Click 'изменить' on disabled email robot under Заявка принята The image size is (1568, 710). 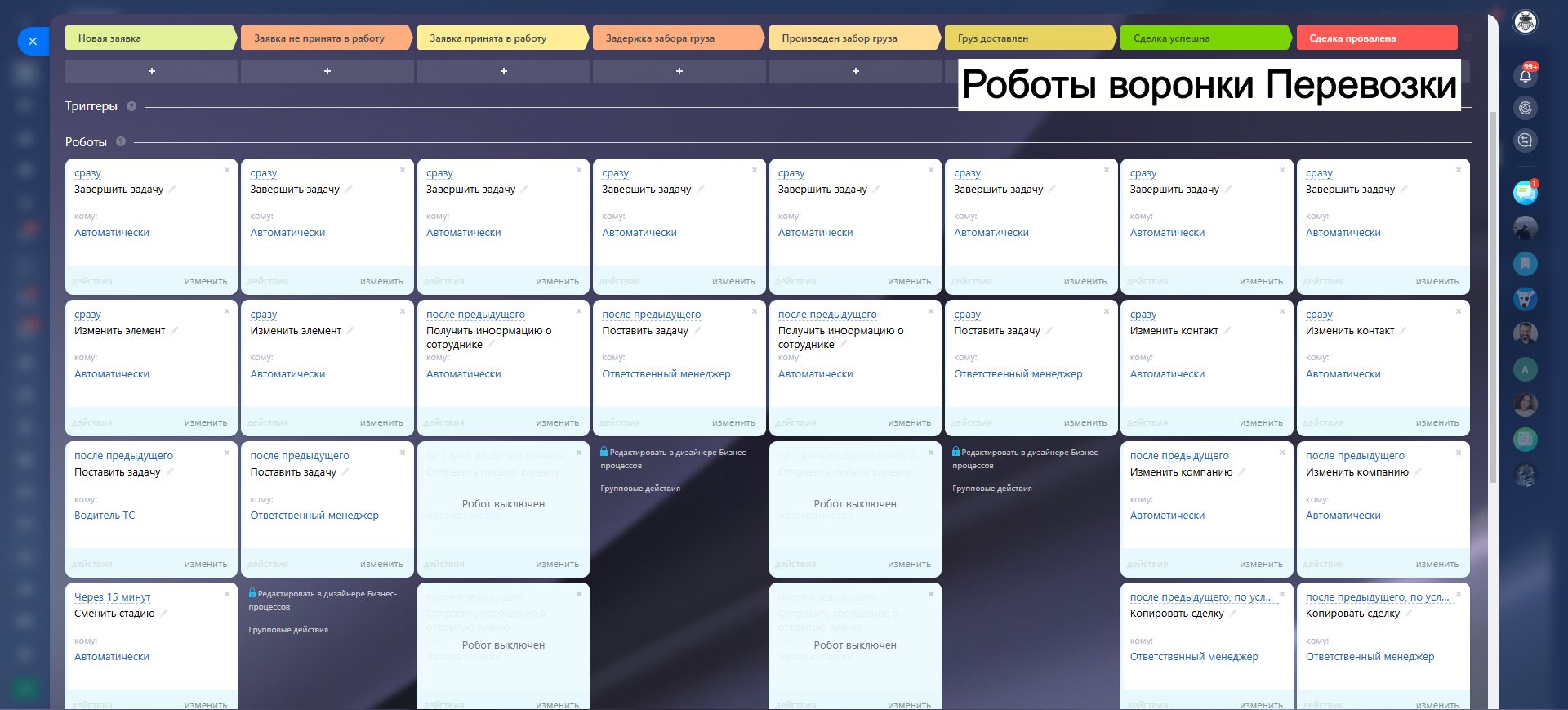[558, 564]
